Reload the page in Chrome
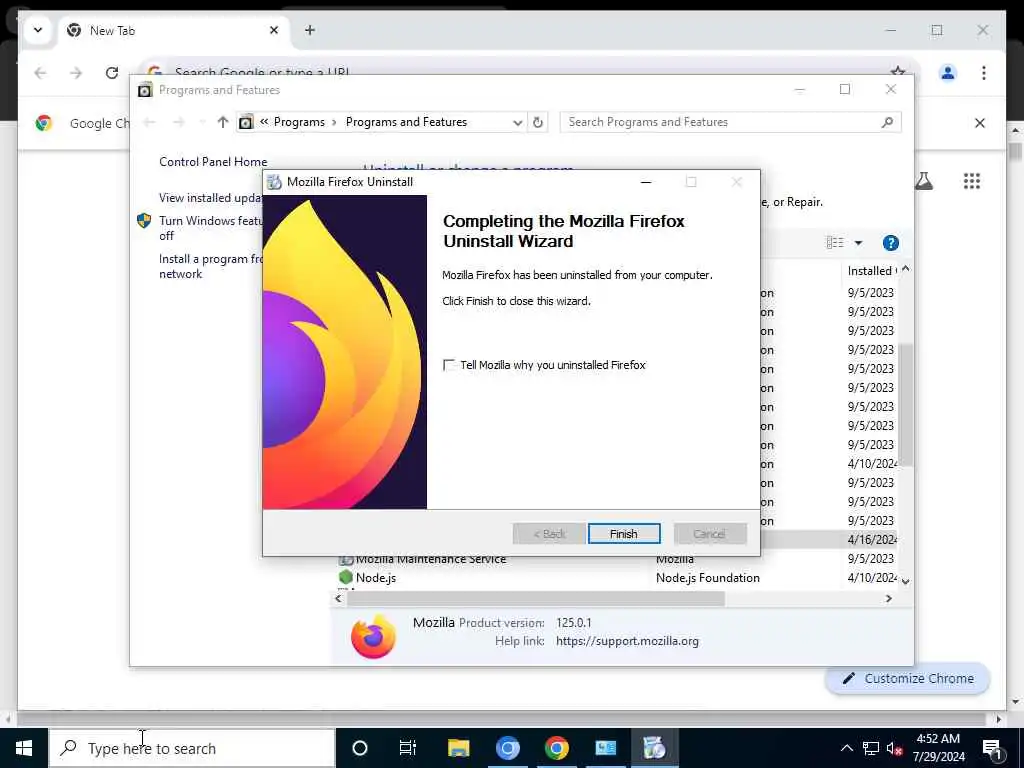This screenshot has height=768, width=1024. (x=112, y=72)
